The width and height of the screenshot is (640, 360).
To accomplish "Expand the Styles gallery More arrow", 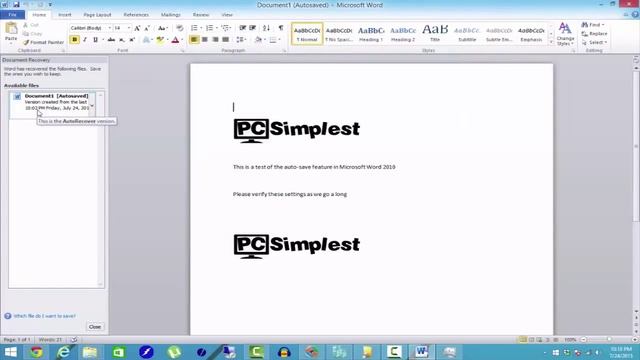I will click(551, 42).
